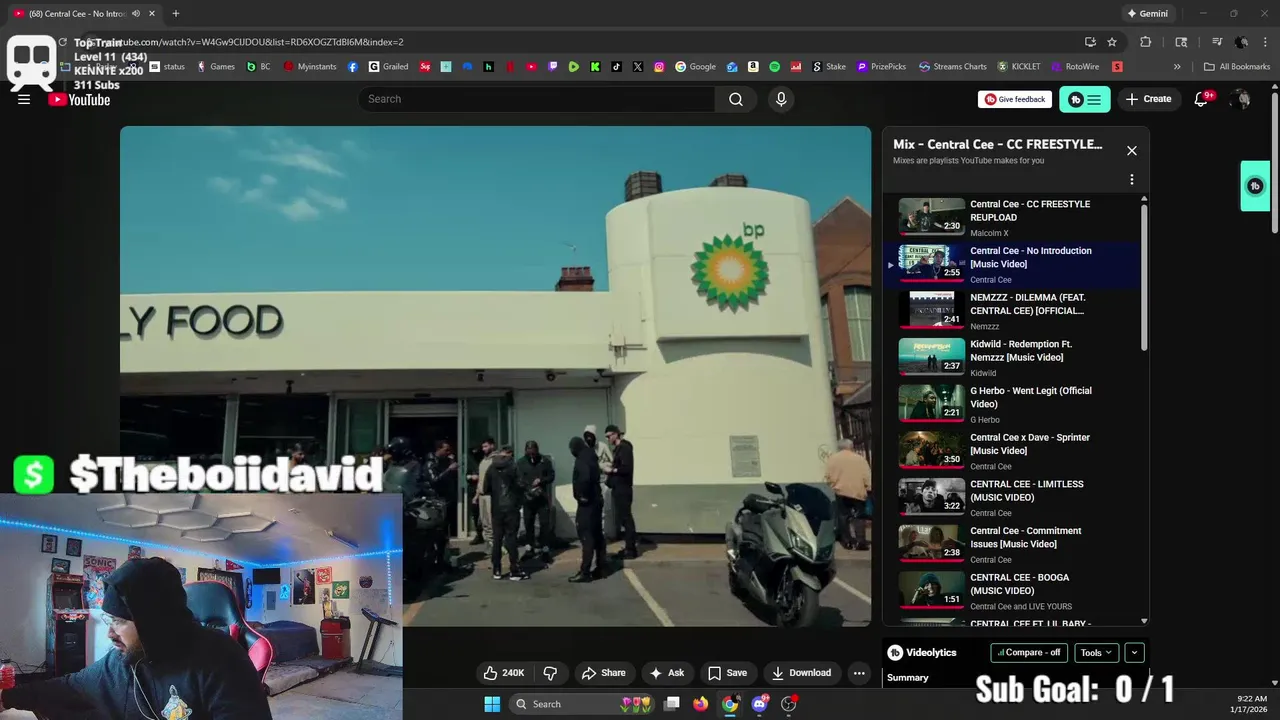Open the Myinstants bookmark
Screen dimensions: 1280x720
(x=312, y=67)
